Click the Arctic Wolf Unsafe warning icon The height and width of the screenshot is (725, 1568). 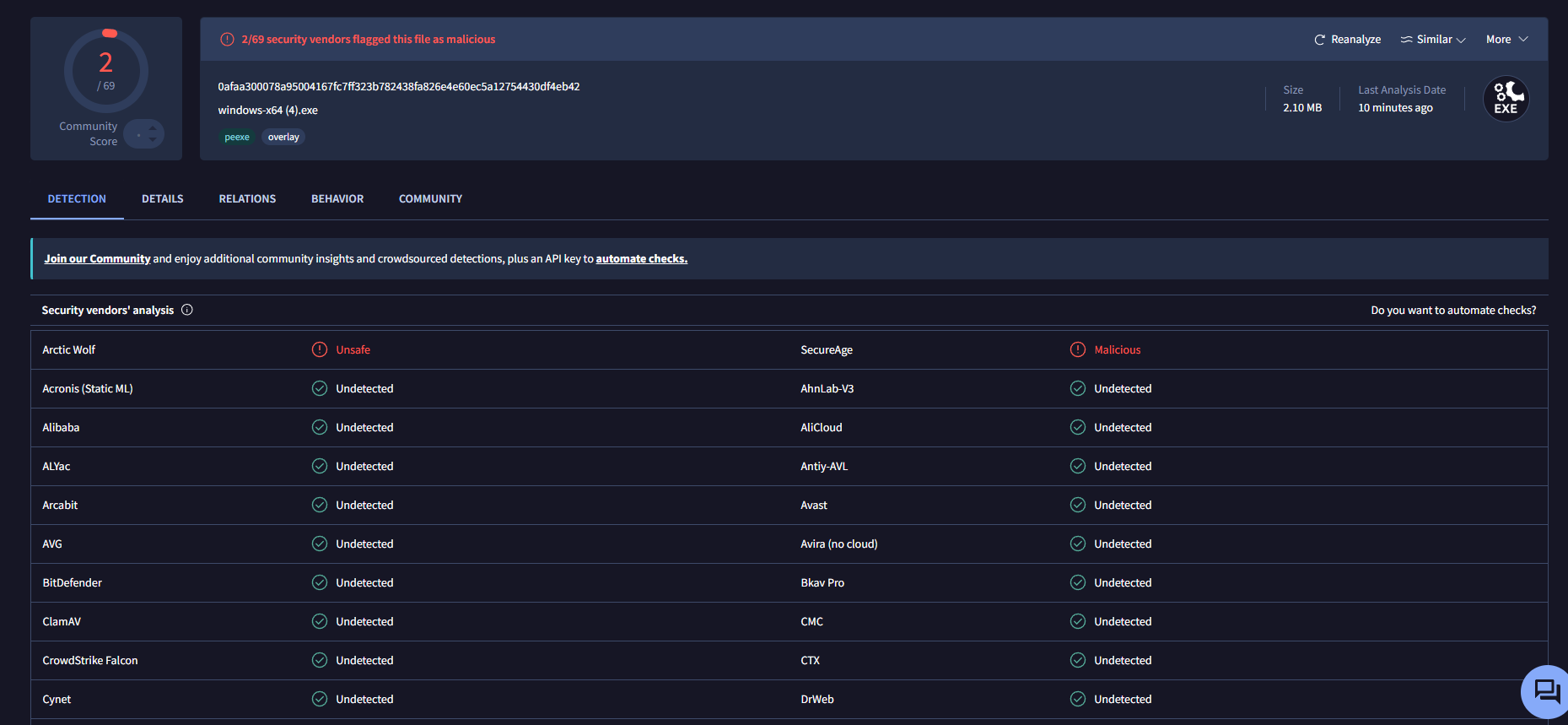point(320,349)
